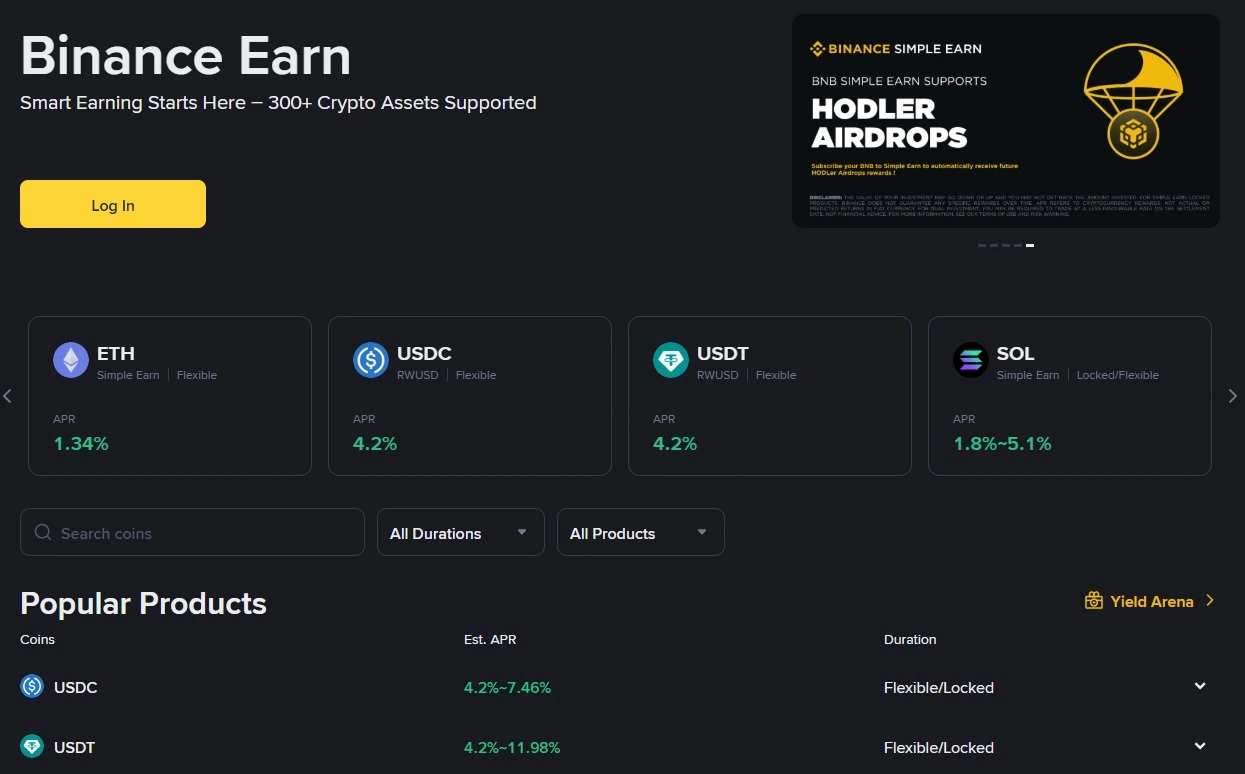Select the Solana (SOL) coin icon

tap(970, 361)
